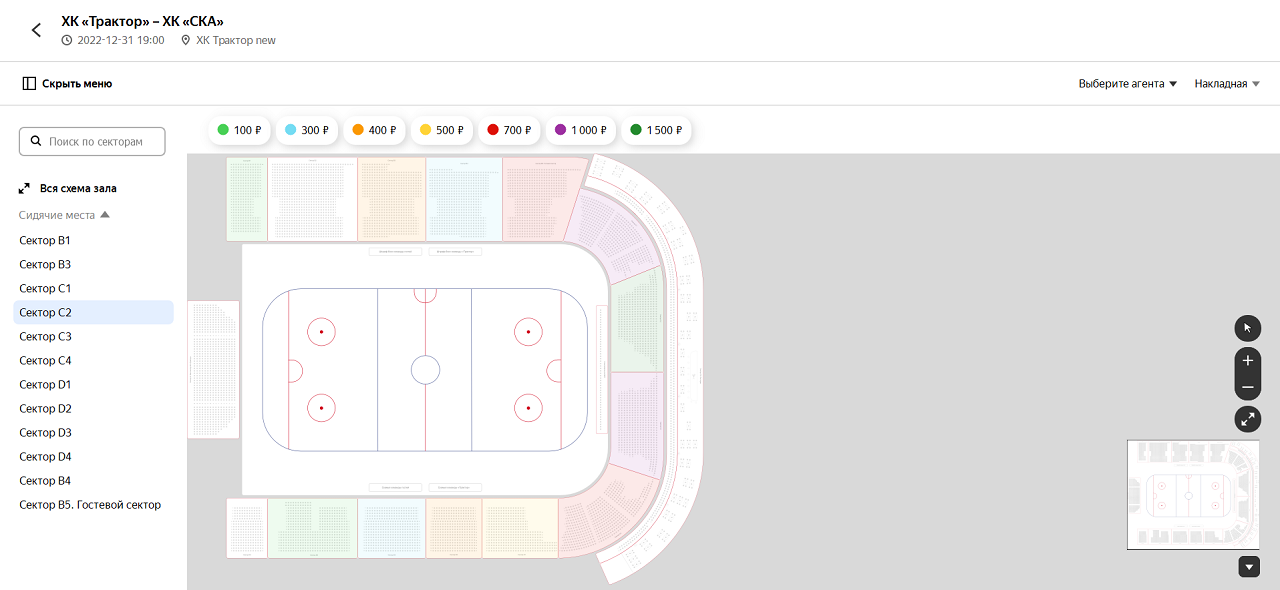Collapse the minimap with down arrow
The height and width of the screenshot is (590, 1280).
click(x=1249, y=567)
